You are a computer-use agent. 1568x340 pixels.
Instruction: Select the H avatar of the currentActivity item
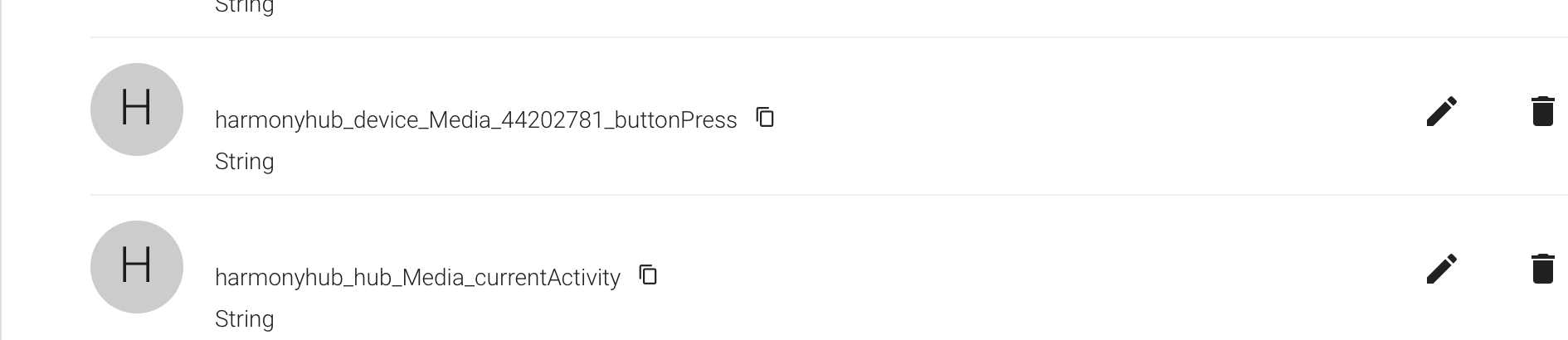tap(137, 267)
